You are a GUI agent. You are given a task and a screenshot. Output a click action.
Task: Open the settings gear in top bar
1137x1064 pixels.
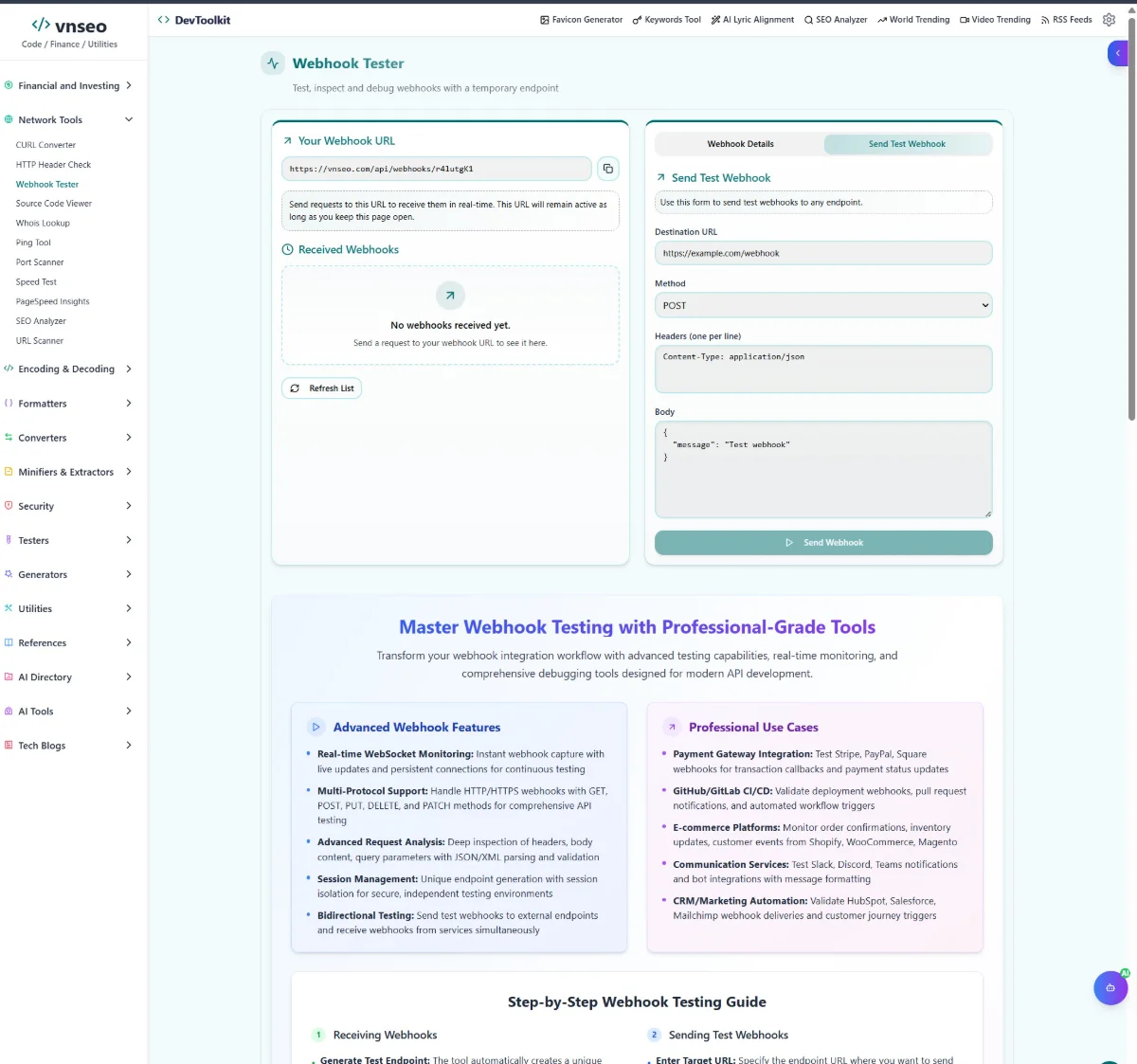click(x=1109, y=19)
